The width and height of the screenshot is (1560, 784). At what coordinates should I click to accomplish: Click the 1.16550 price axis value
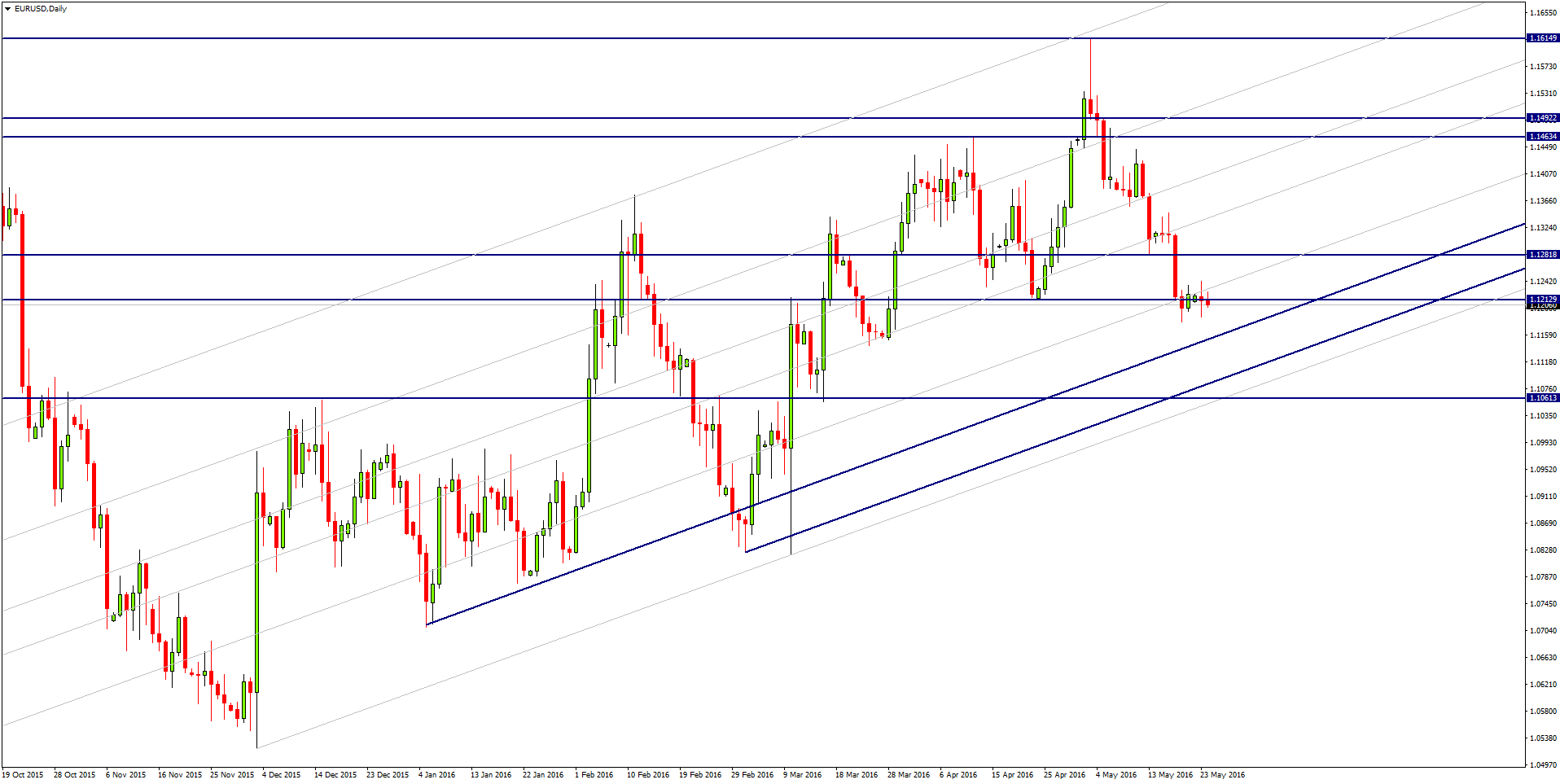pyautogui.click(x=1544, y=13)
